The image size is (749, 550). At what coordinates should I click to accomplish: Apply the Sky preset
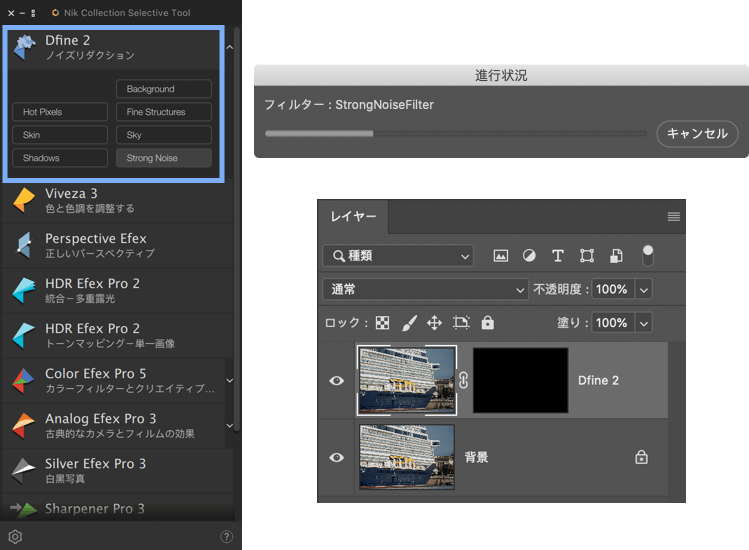[x=164, y=135]
